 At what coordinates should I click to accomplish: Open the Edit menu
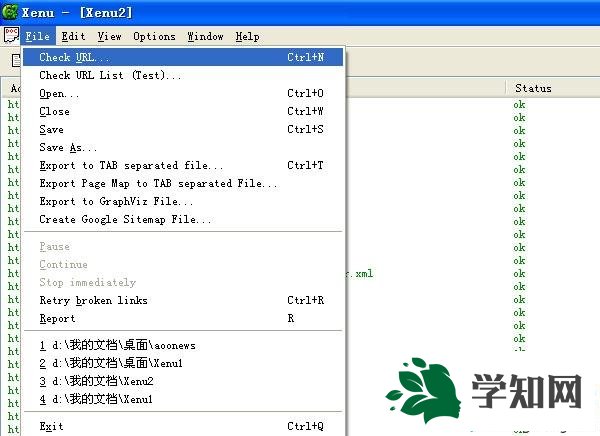(73, 36)
